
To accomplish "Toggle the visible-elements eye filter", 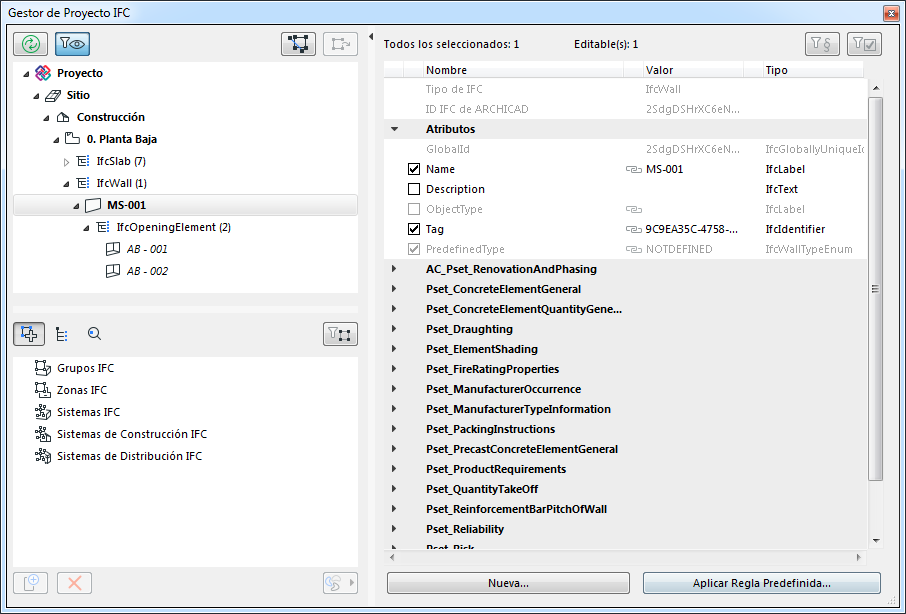I will point(72,43).
